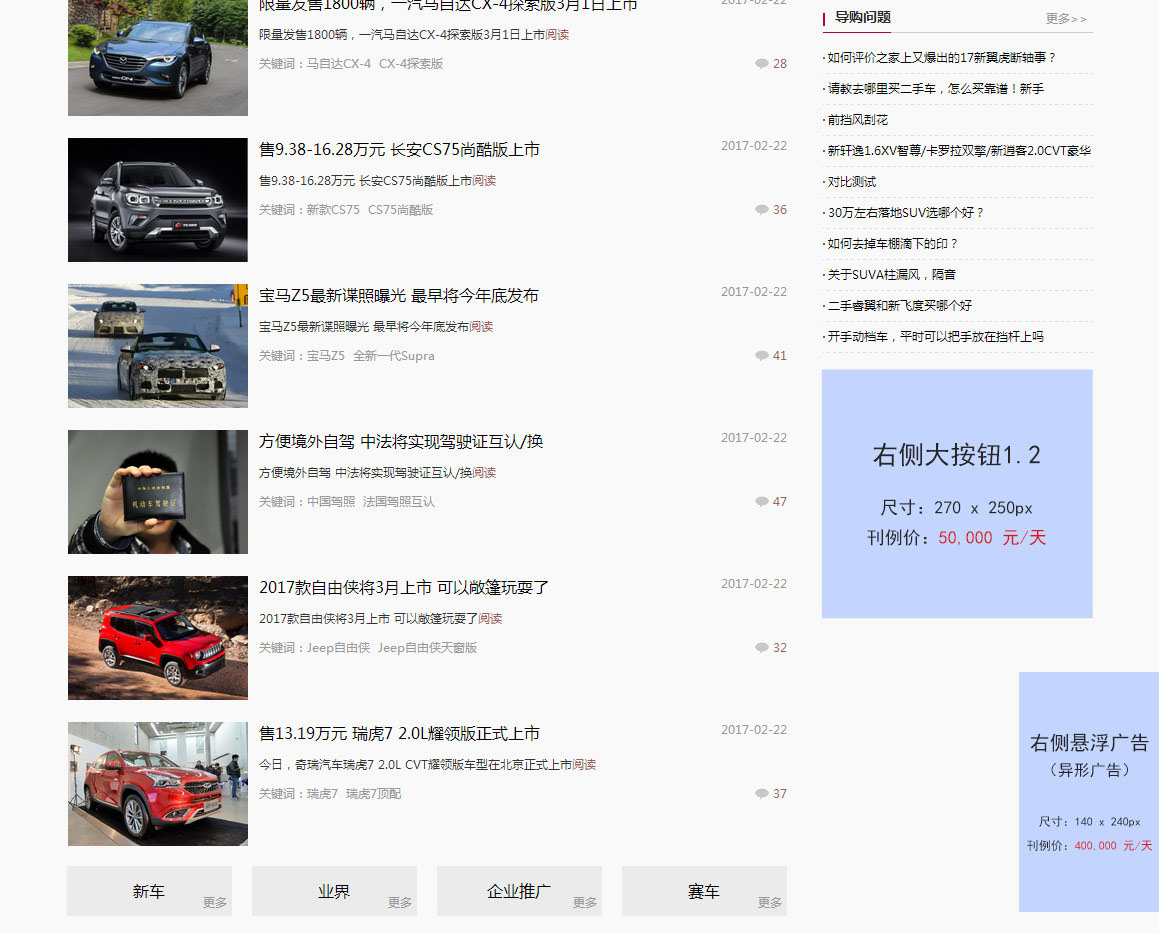Open the driving license photo thumbnail

click(157, 492)
